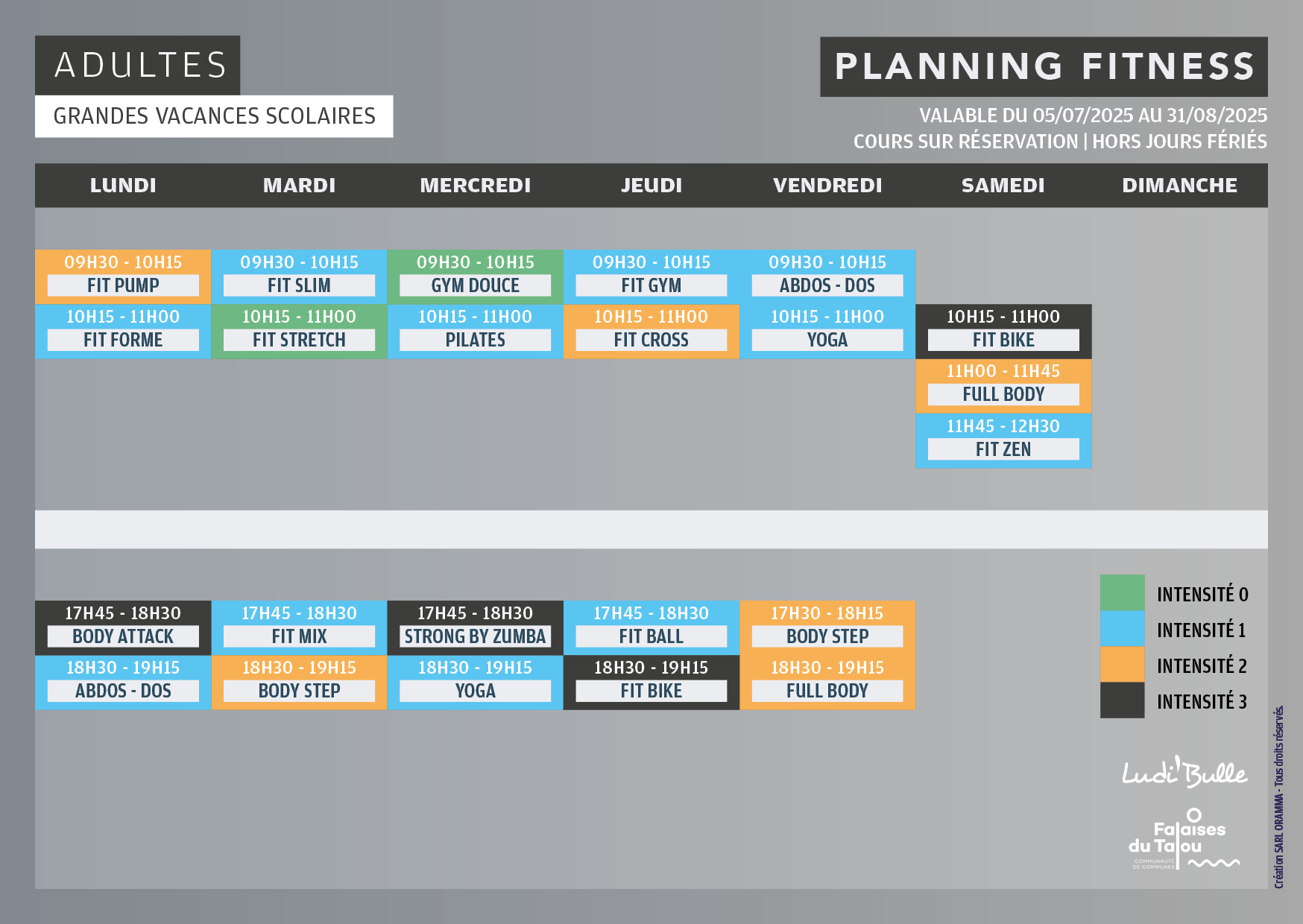Select Thursday evening FIT BIKE class
Viewport: 1303px width, 924px height.
(x=651, y=683)
